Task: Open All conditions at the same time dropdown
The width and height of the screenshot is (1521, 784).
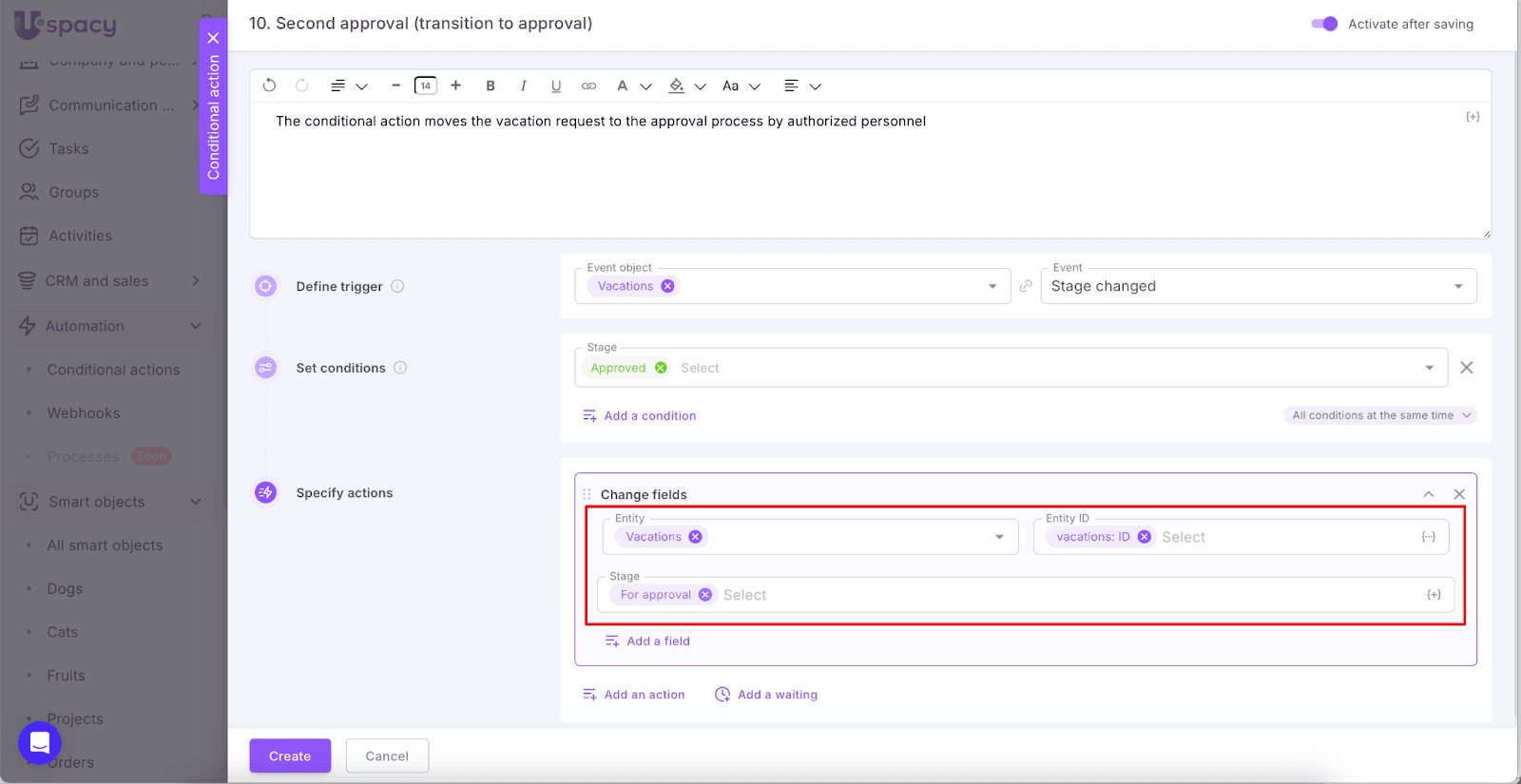Action: pos(1380,415)
